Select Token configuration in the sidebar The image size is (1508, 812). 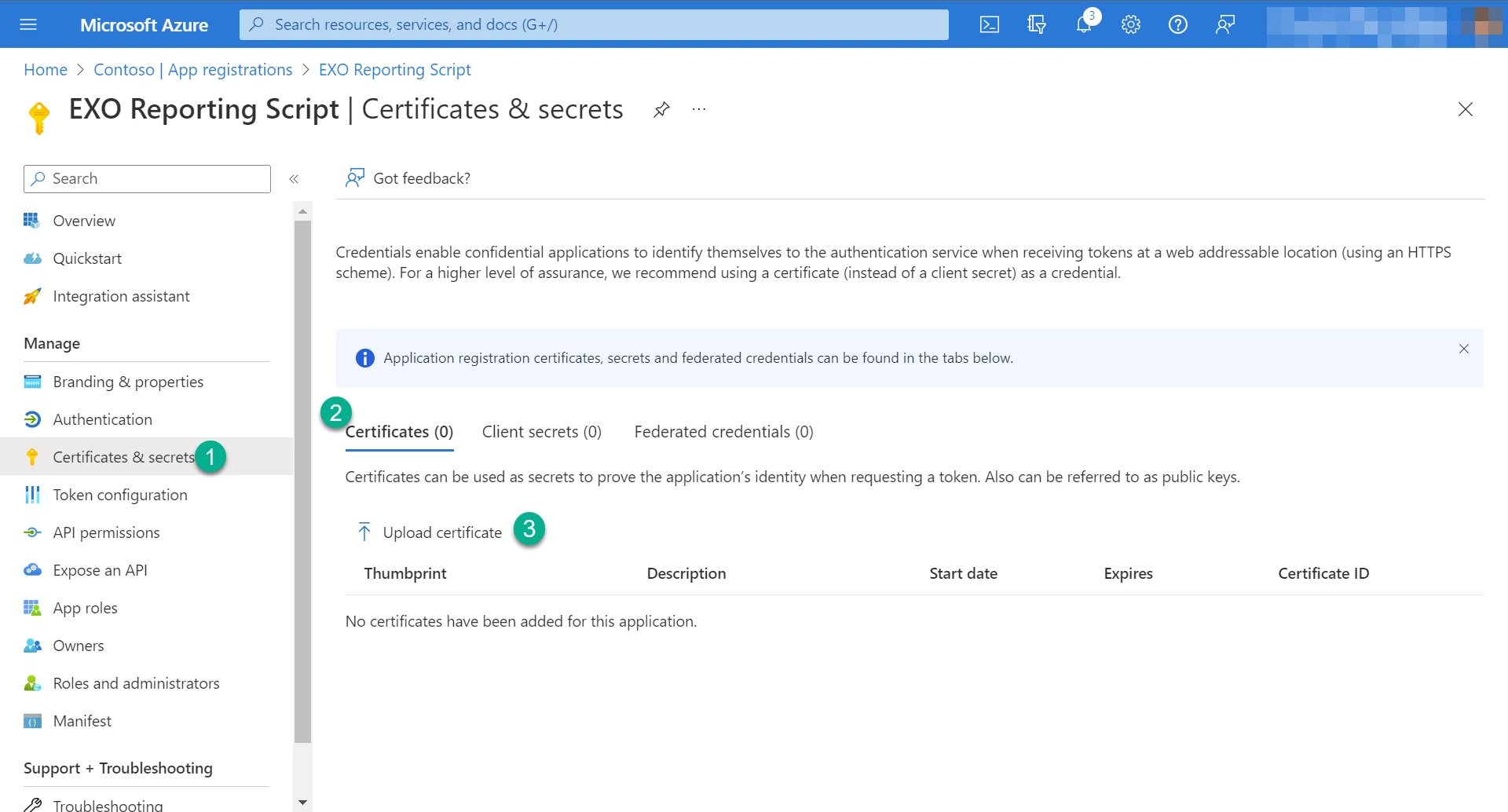pyautogui.click(x=119, y=494)
